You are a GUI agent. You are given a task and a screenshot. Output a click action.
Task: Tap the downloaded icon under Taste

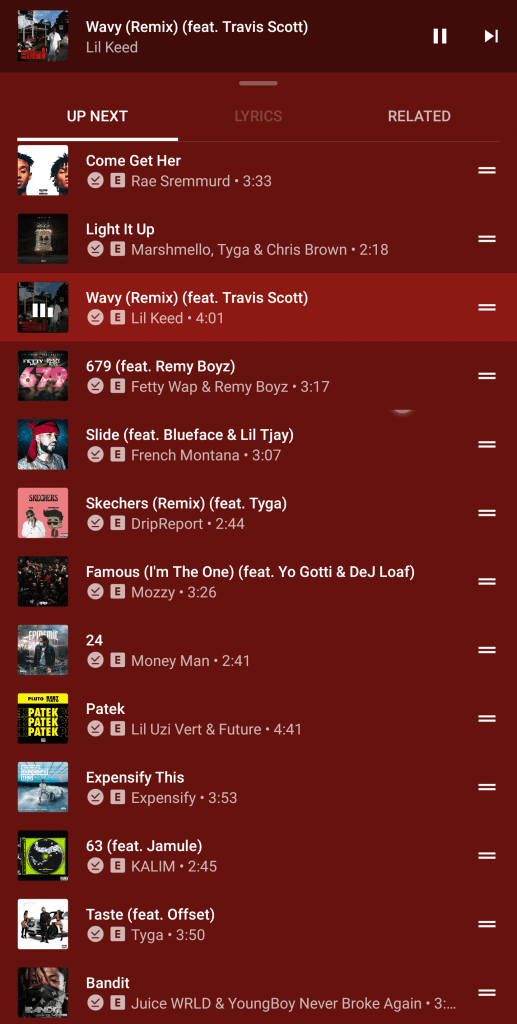click(96, 935)
